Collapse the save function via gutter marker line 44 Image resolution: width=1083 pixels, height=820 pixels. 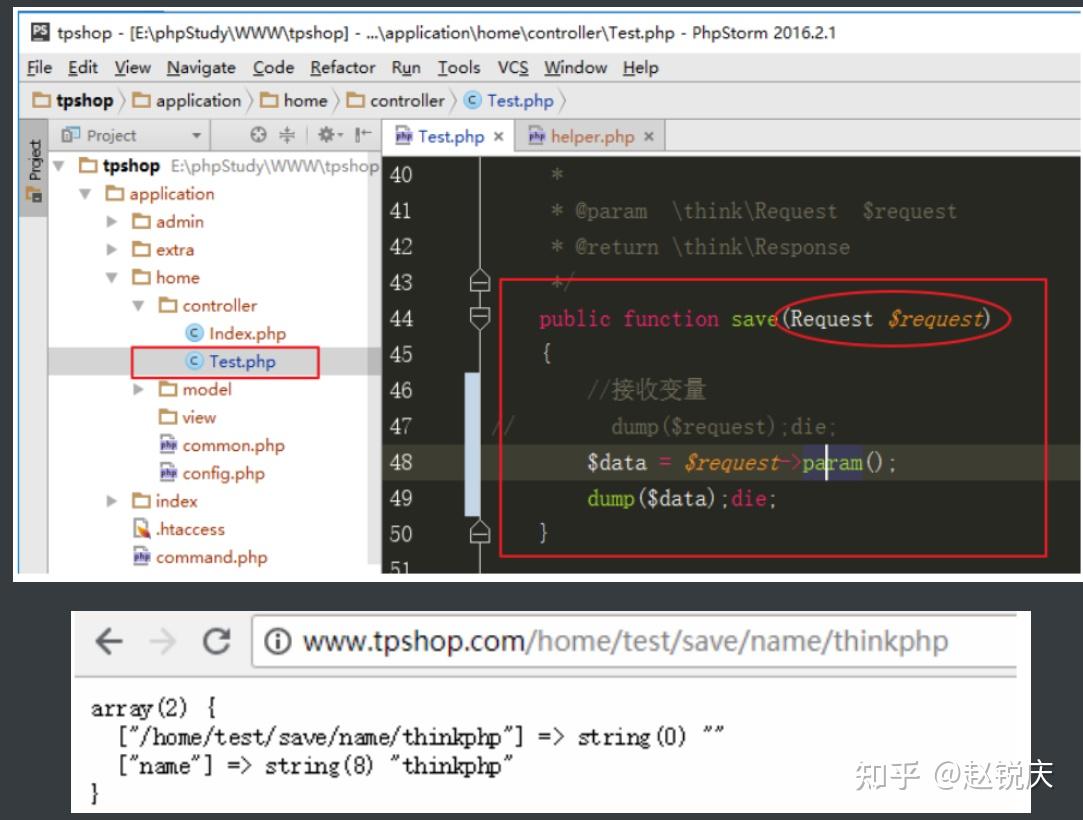[x=478, y=316]
